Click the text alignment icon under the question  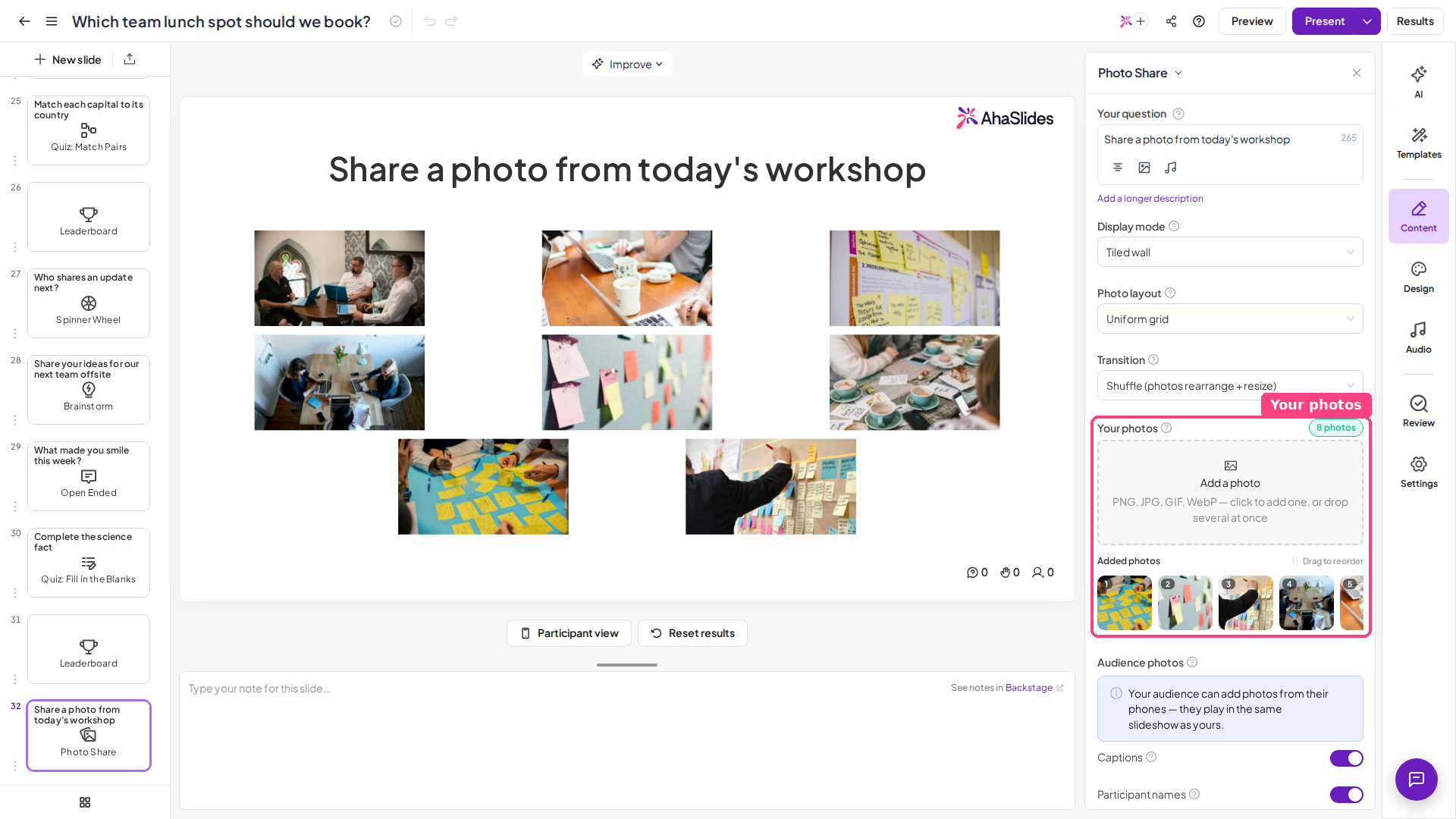(1118, 168)
